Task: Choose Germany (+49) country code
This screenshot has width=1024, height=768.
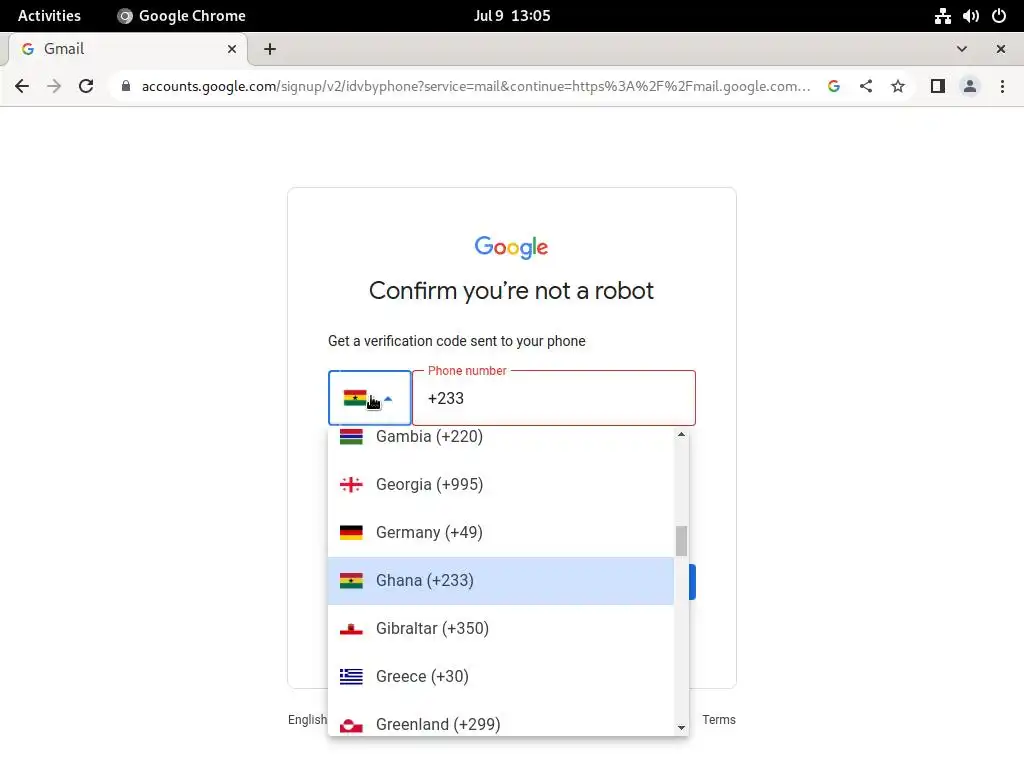Action: point(501,532)
